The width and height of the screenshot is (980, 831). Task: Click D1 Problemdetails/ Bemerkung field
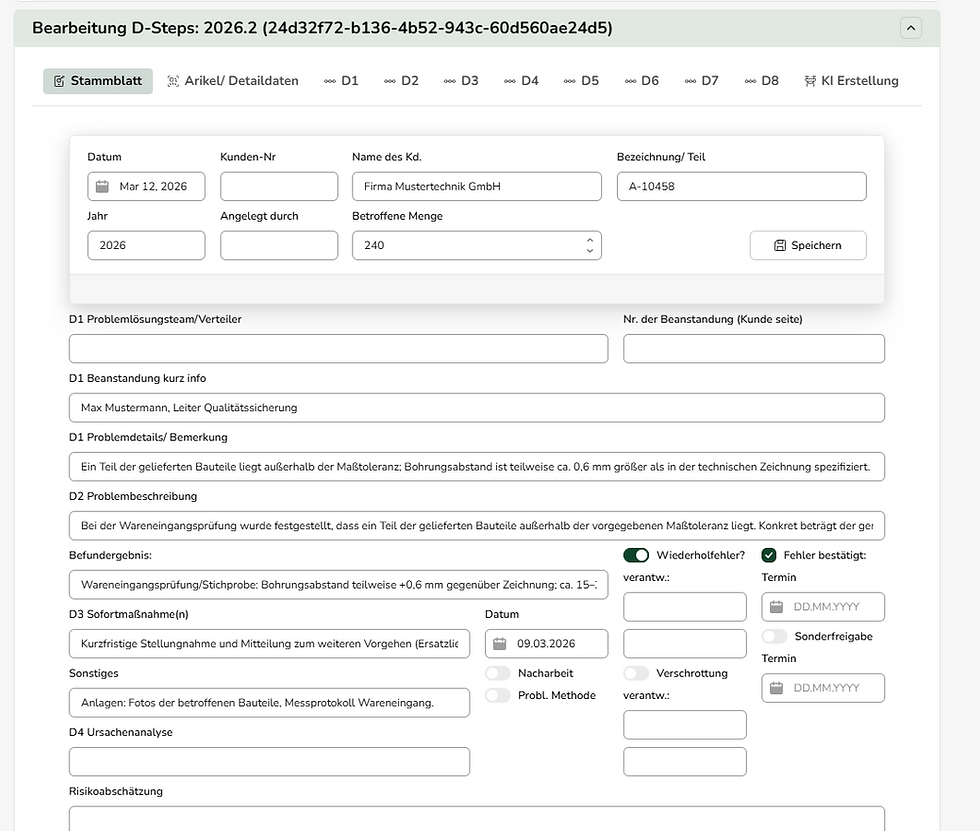point(477,467)
